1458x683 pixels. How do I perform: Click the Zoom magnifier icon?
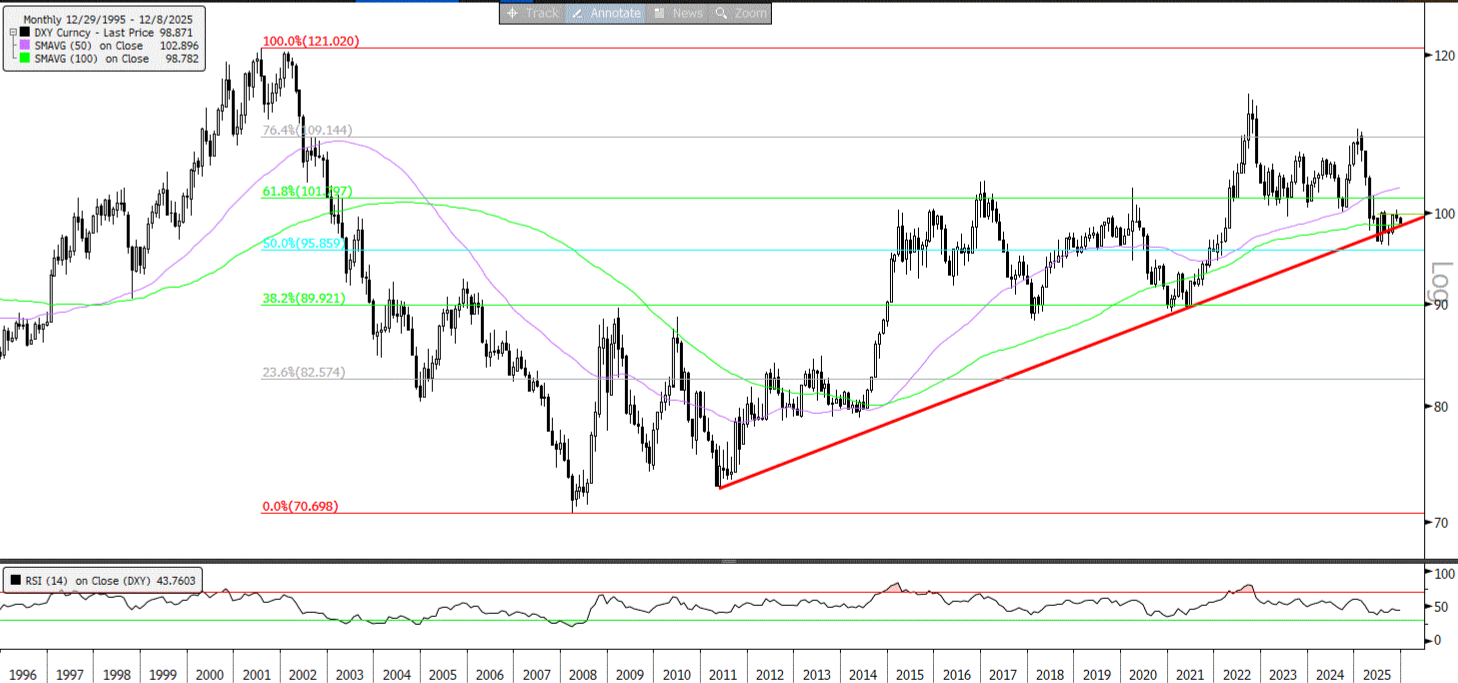[x=722, y=13]
